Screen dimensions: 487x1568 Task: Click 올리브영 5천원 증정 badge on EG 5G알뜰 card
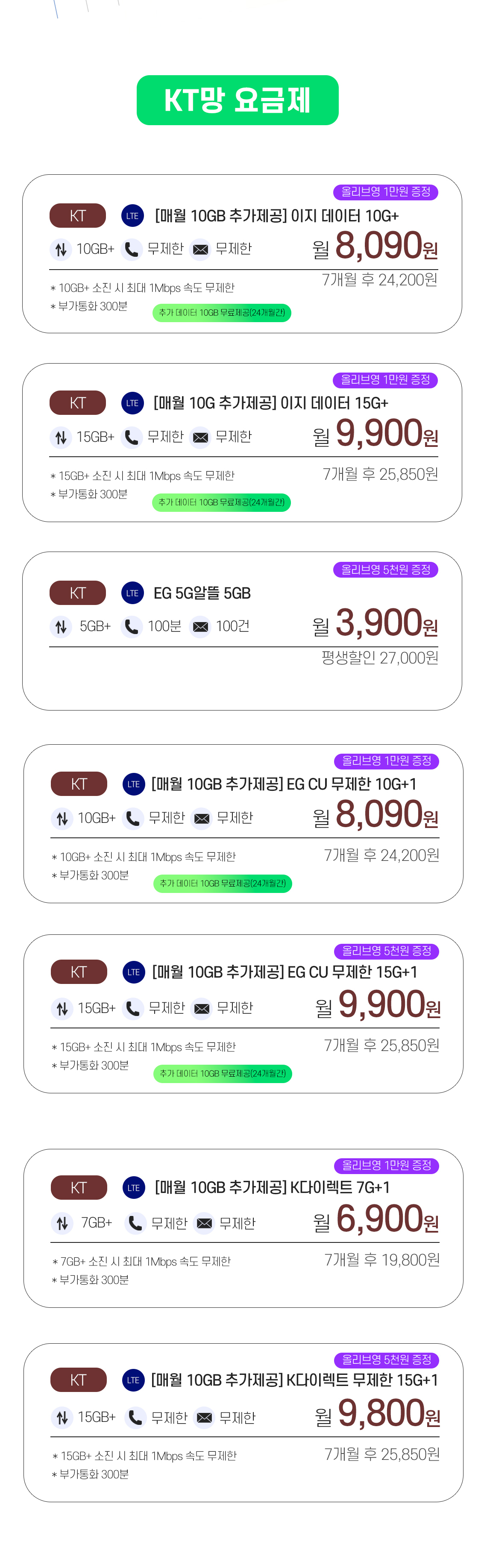coord(386,570)
